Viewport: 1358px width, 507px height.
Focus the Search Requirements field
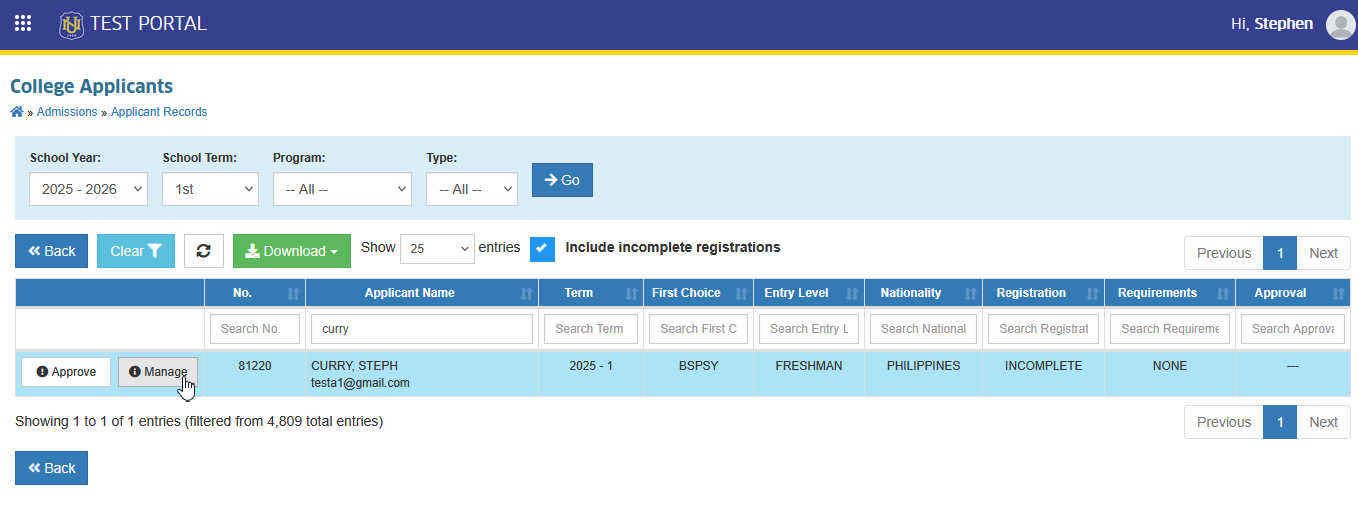[1170, 329]
